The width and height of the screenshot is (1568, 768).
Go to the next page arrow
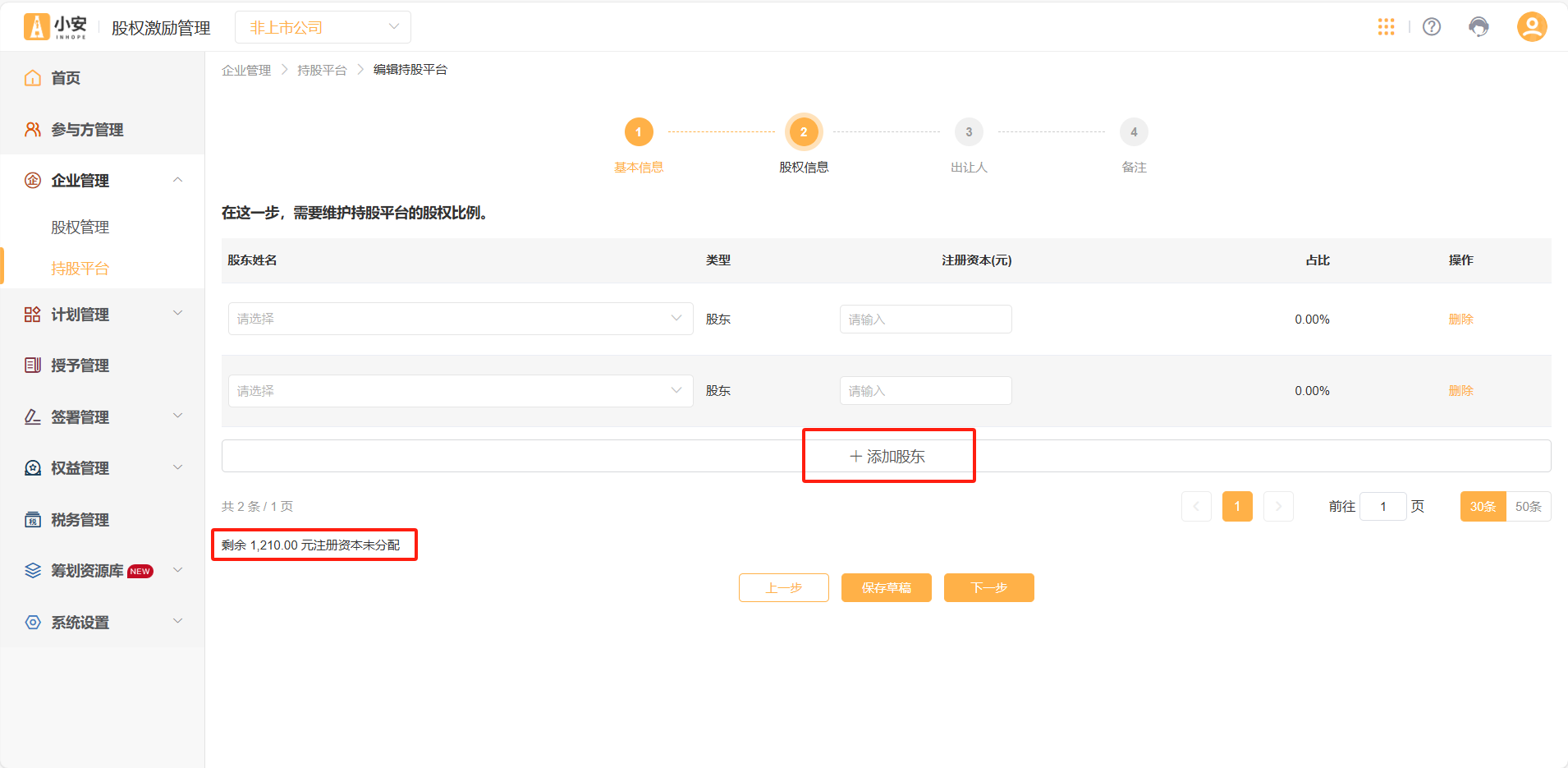coord(1278,506)
